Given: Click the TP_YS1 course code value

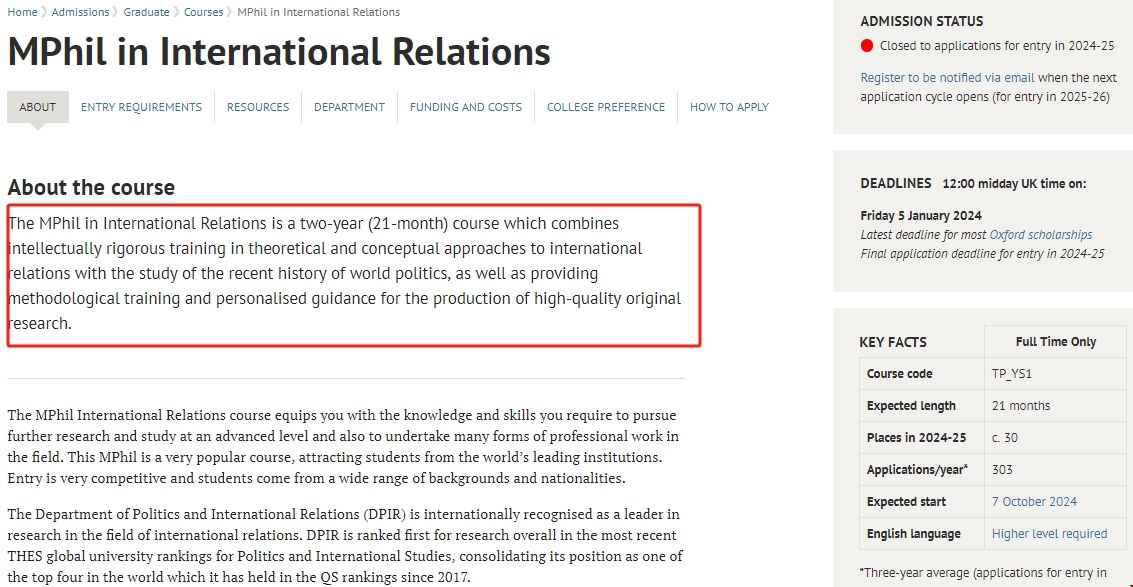Looking at the screenshot, I should [x=1011, y=374].
